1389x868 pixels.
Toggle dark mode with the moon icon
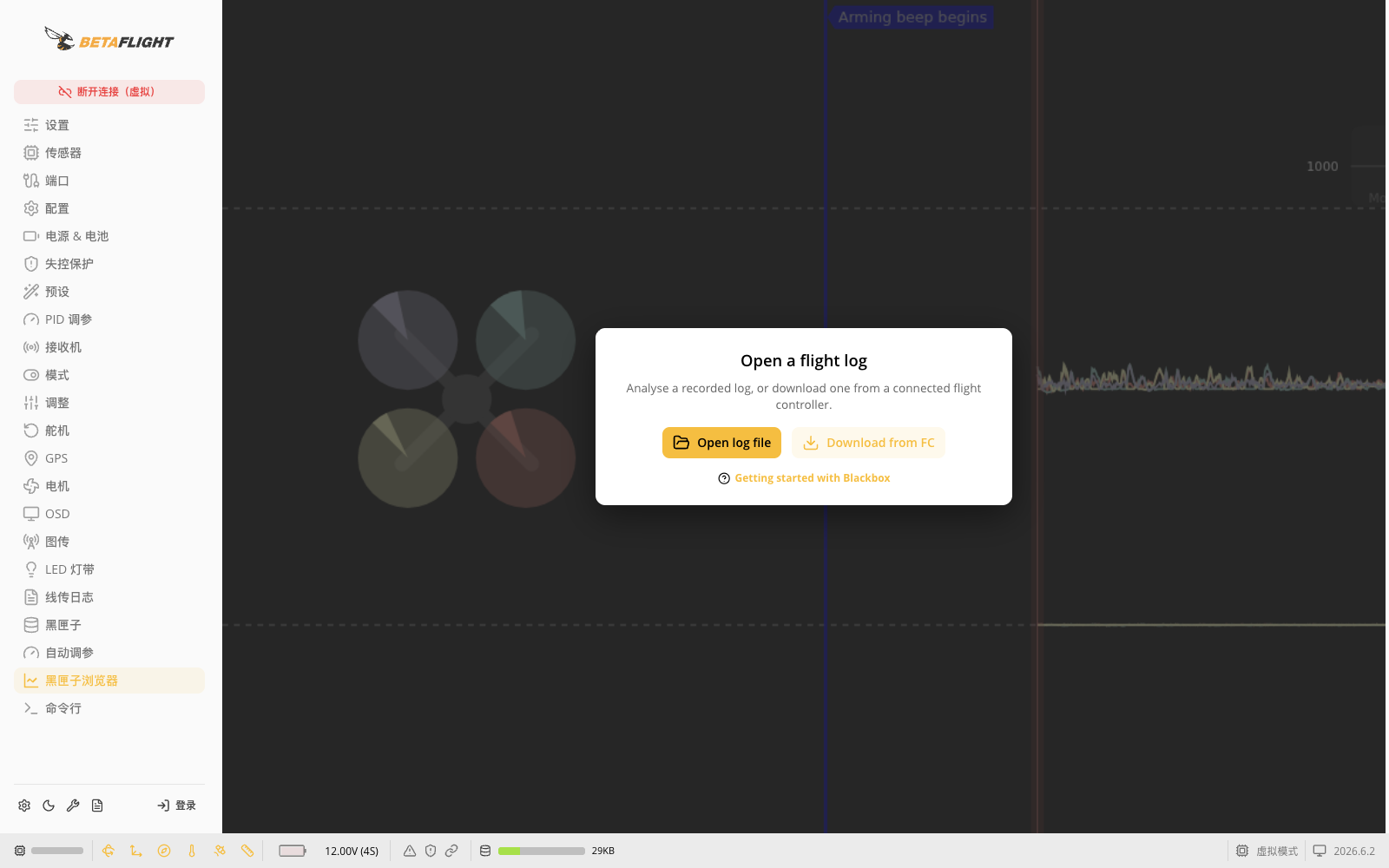click(x=49, y=806)
